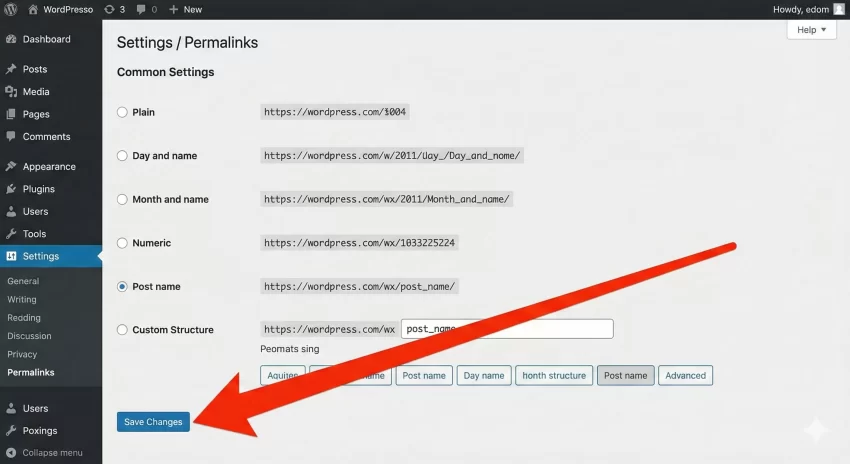Click the Appearance paintbrush icon
Screen dimensions: 850x464
coord(11,166)
